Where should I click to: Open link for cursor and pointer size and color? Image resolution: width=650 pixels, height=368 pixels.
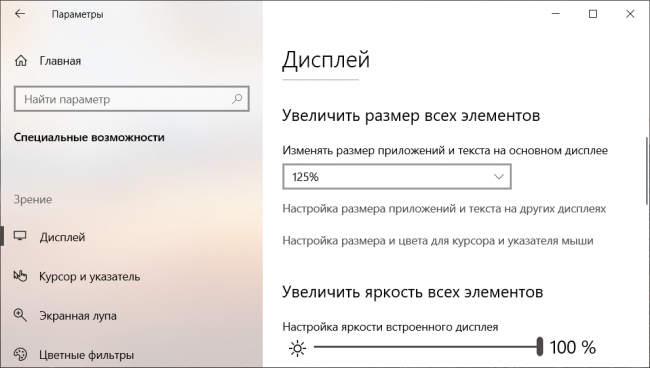[x=438, y=241]
